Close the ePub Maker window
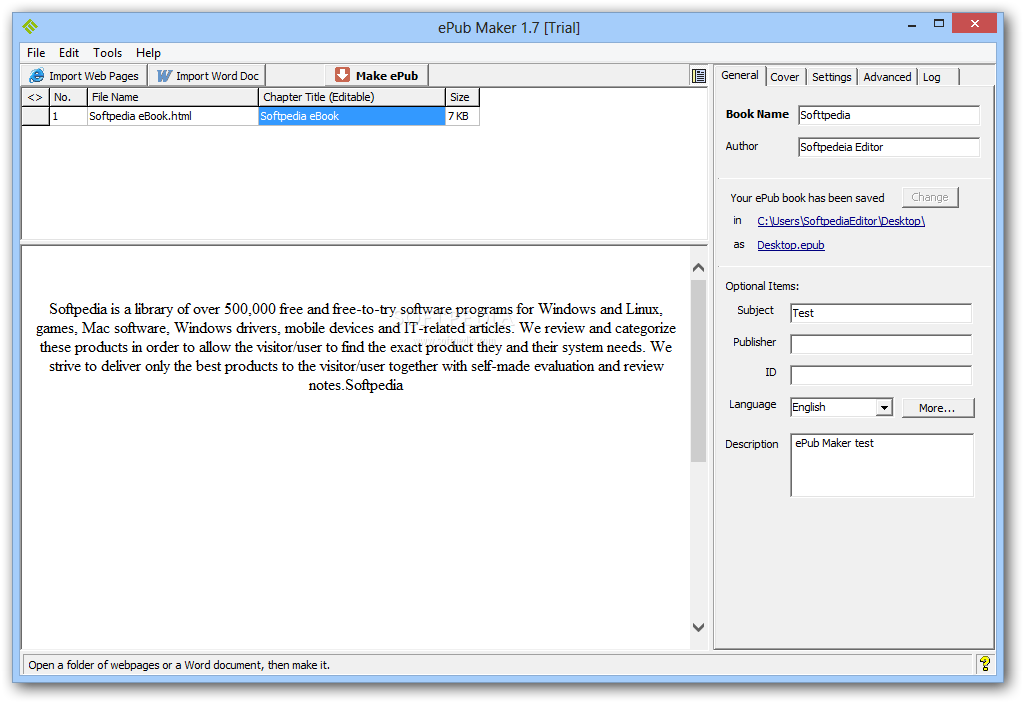 point(974,24)
